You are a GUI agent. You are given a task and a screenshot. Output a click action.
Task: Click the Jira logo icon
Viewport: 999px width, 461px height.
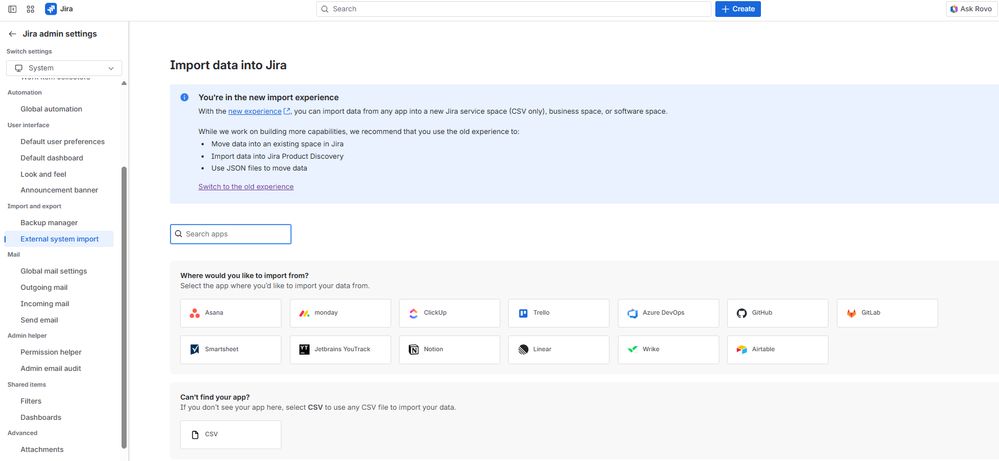[50, 9]
